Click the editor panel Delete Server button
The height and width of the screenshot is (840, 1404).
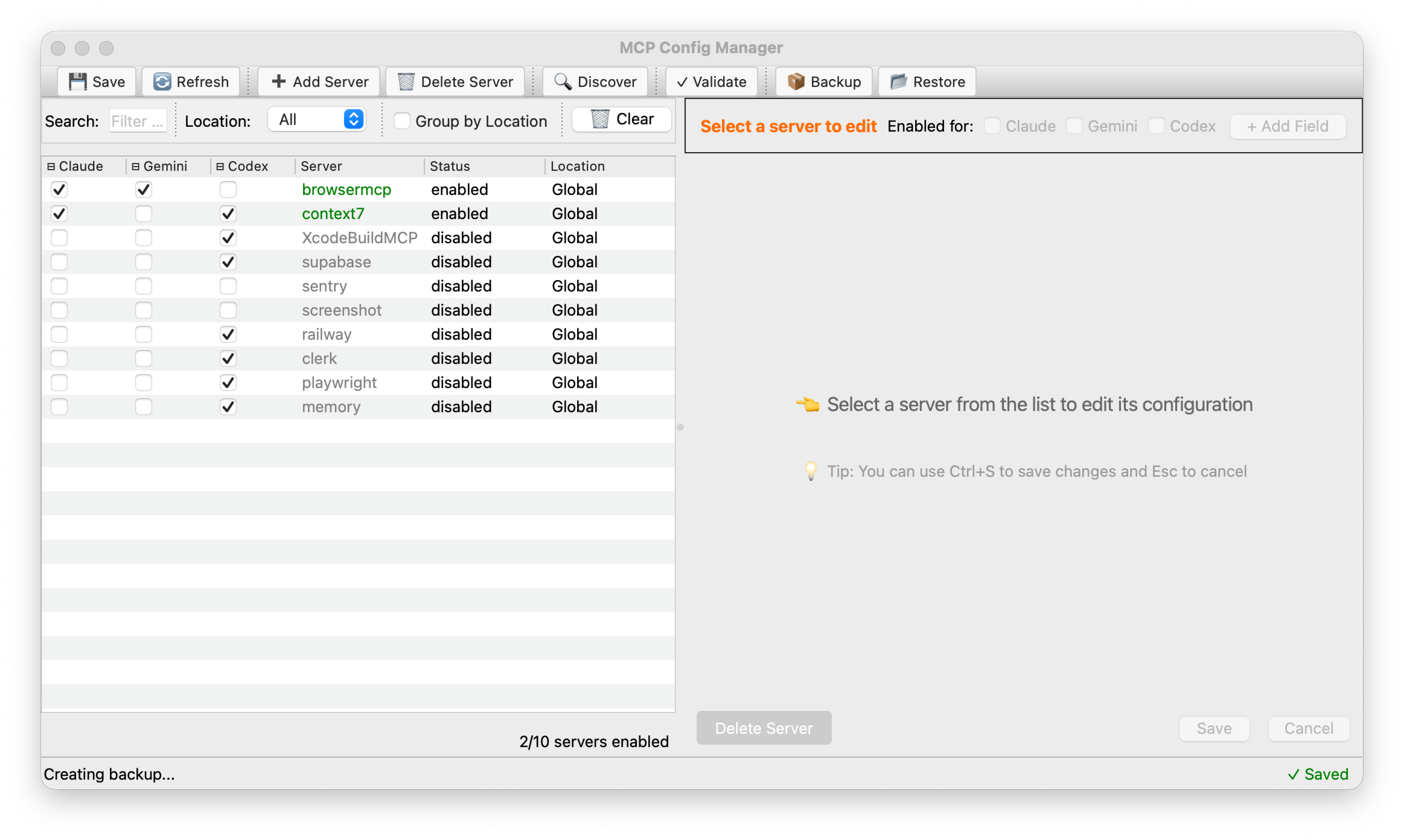pyautogui.click(x=764, y=728)
